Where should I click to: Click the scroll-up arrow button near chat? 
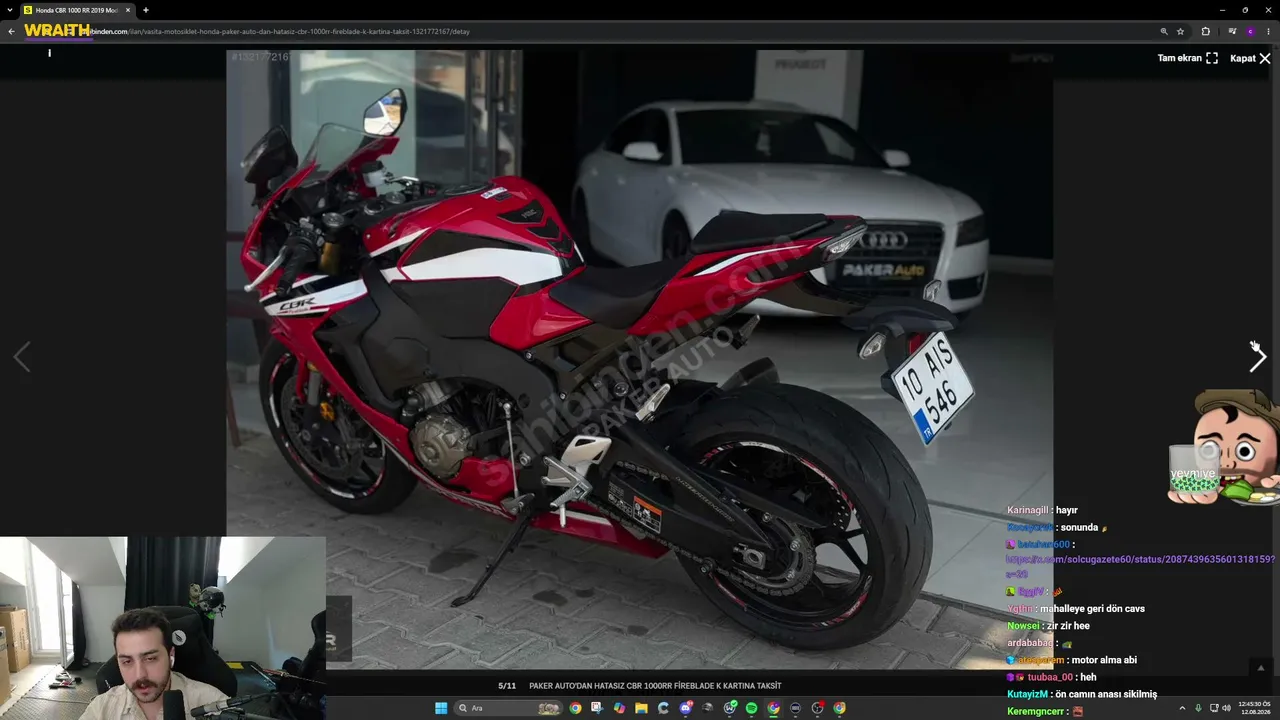(x=1260, y=668)
